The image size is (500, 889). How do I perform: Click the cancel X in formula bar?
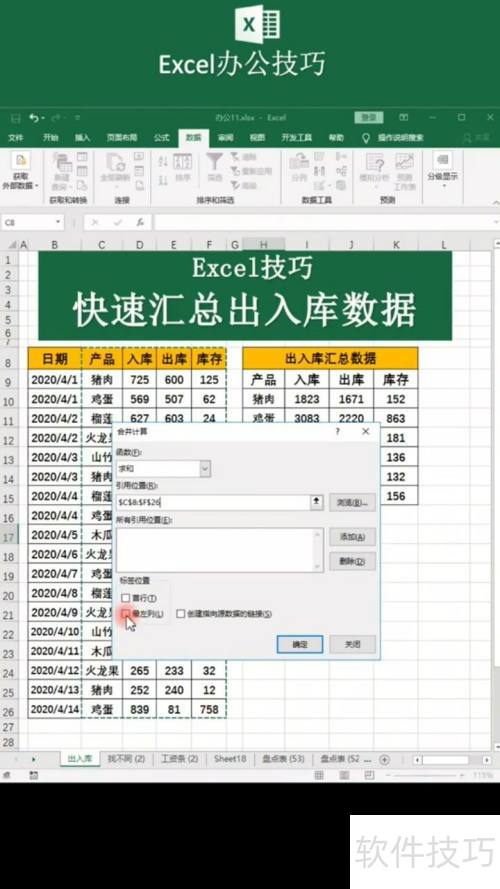pos(95,223)
